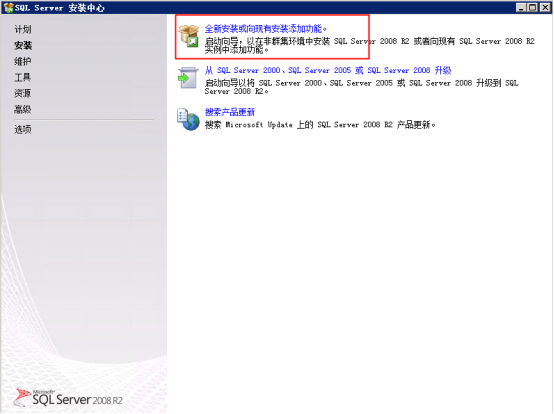Click the 全新安装或向现有安装添加功能 link
Viewport: 554px width, 414px height.
tap(266, 29)
